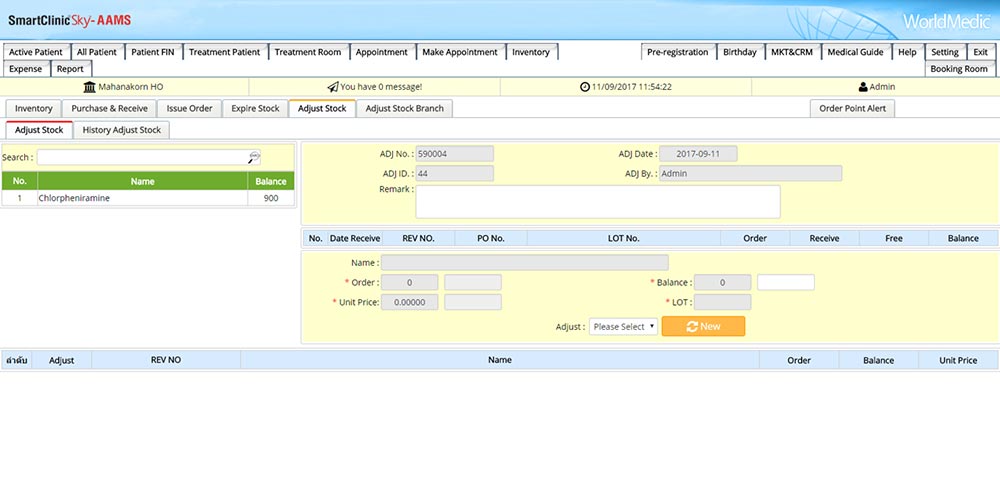
Task: Select the Chlorpheniramine row
Action: pyautogui.click(x=142, y=198)
